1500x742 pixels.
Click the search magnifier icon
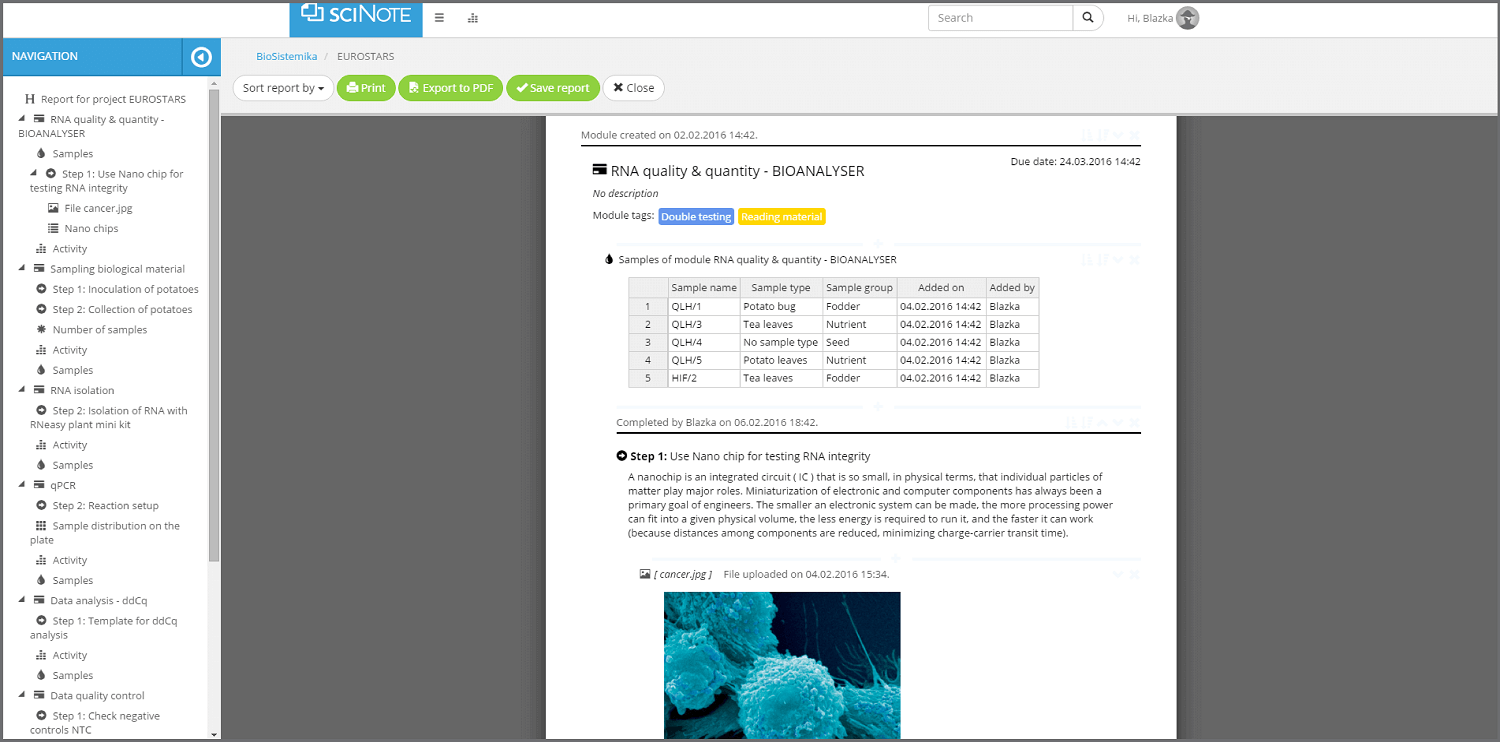coord(1088,17)
